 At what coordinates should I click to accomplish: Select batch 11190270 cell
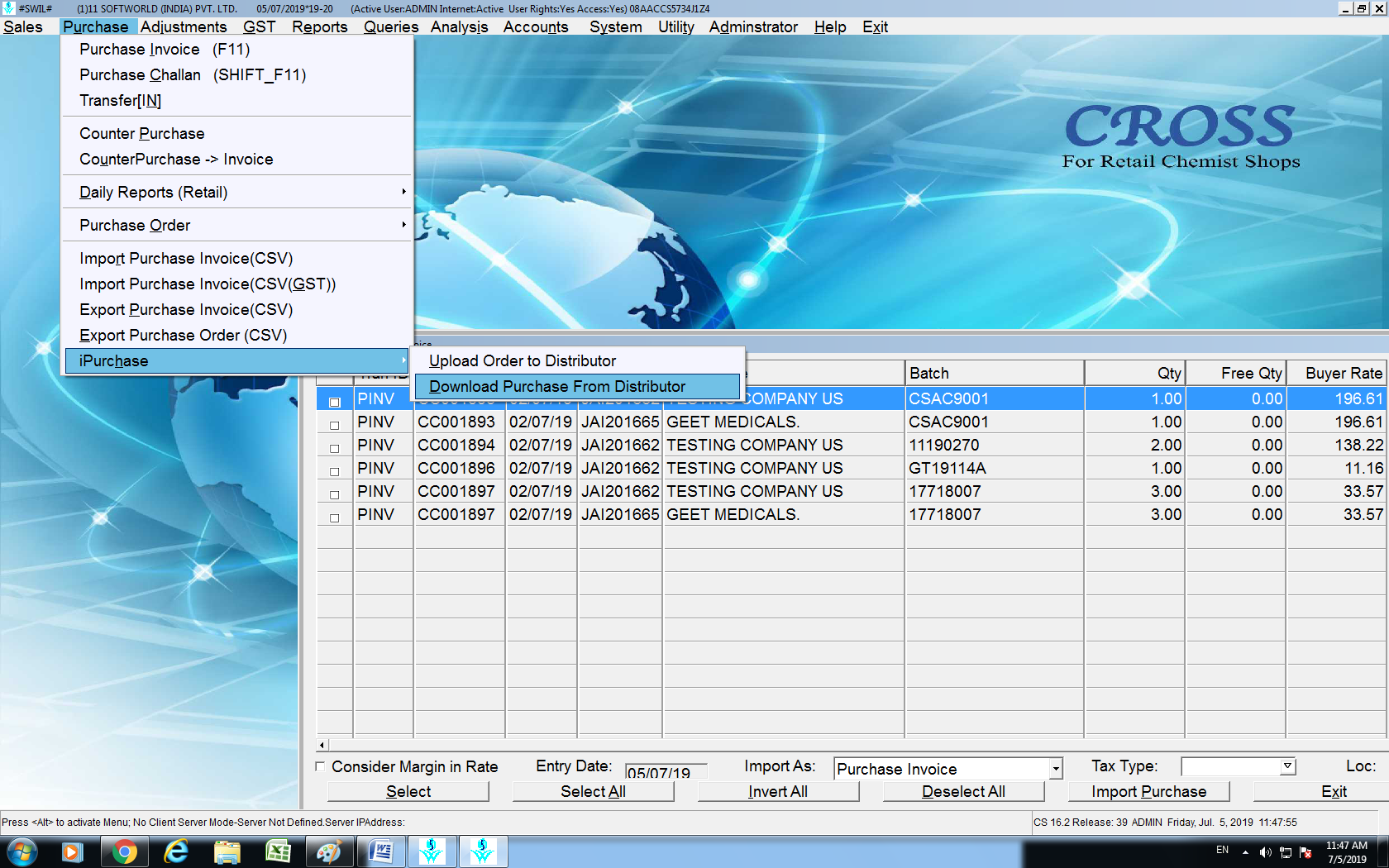point(995,445)
